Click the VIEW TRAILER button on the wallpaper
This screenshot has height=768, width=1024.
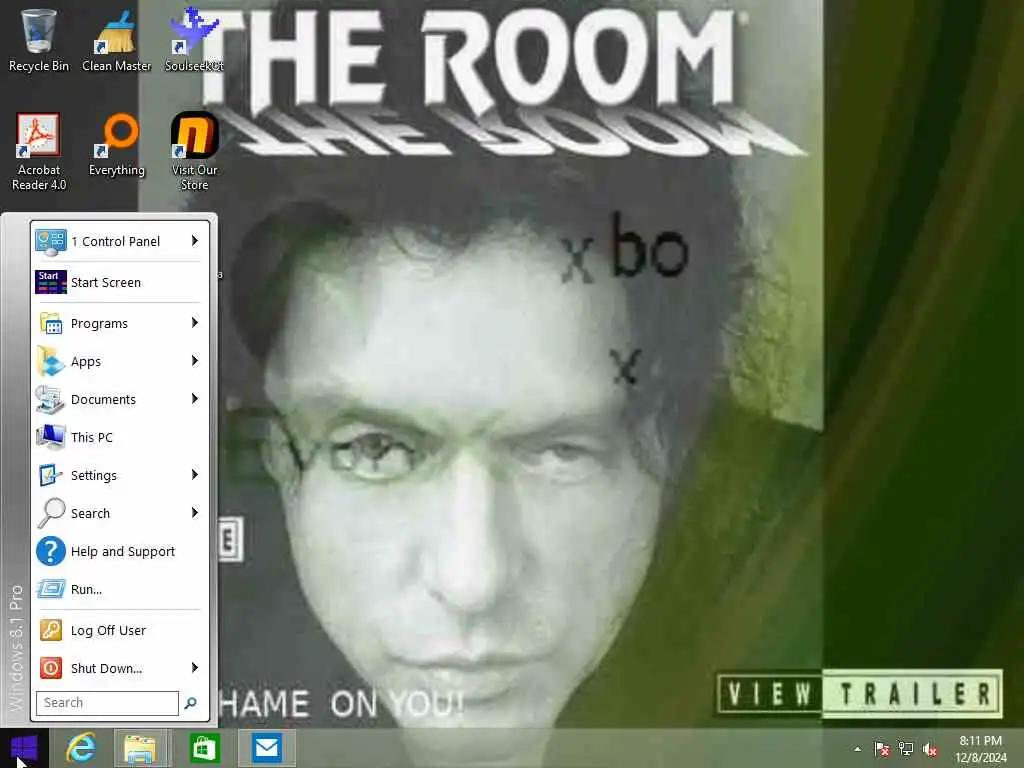pos(859,694)
